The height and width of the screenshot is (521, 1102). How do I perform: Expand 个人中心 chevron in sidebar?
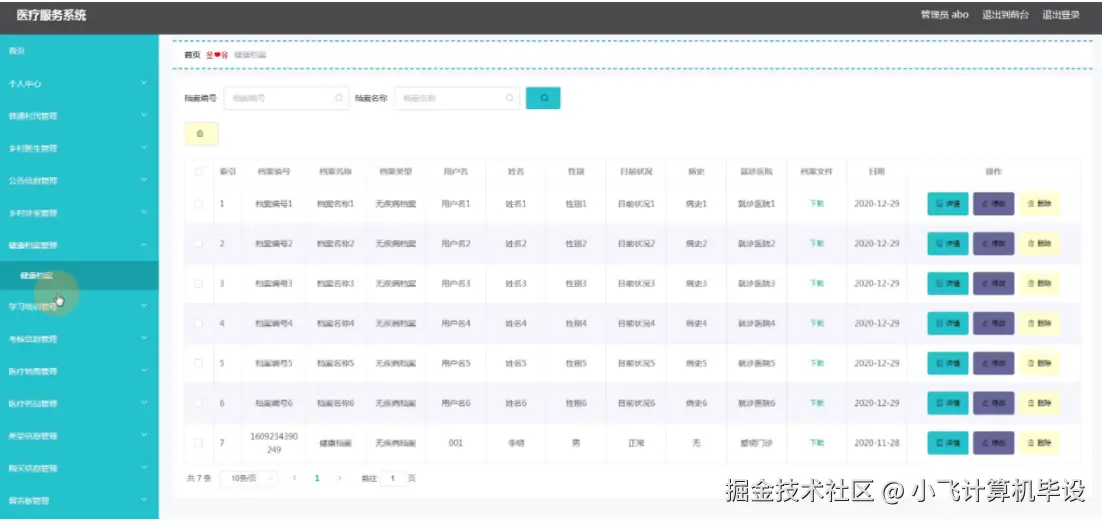pyautogui.click(x=144, y=83)
